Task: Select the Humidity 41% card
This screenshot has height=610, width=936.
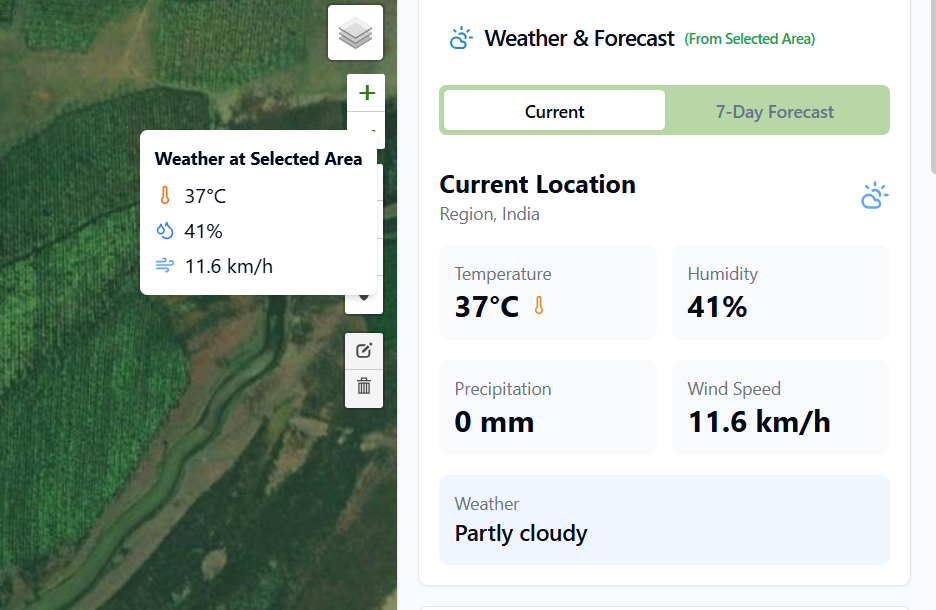Action: point(780,292)
